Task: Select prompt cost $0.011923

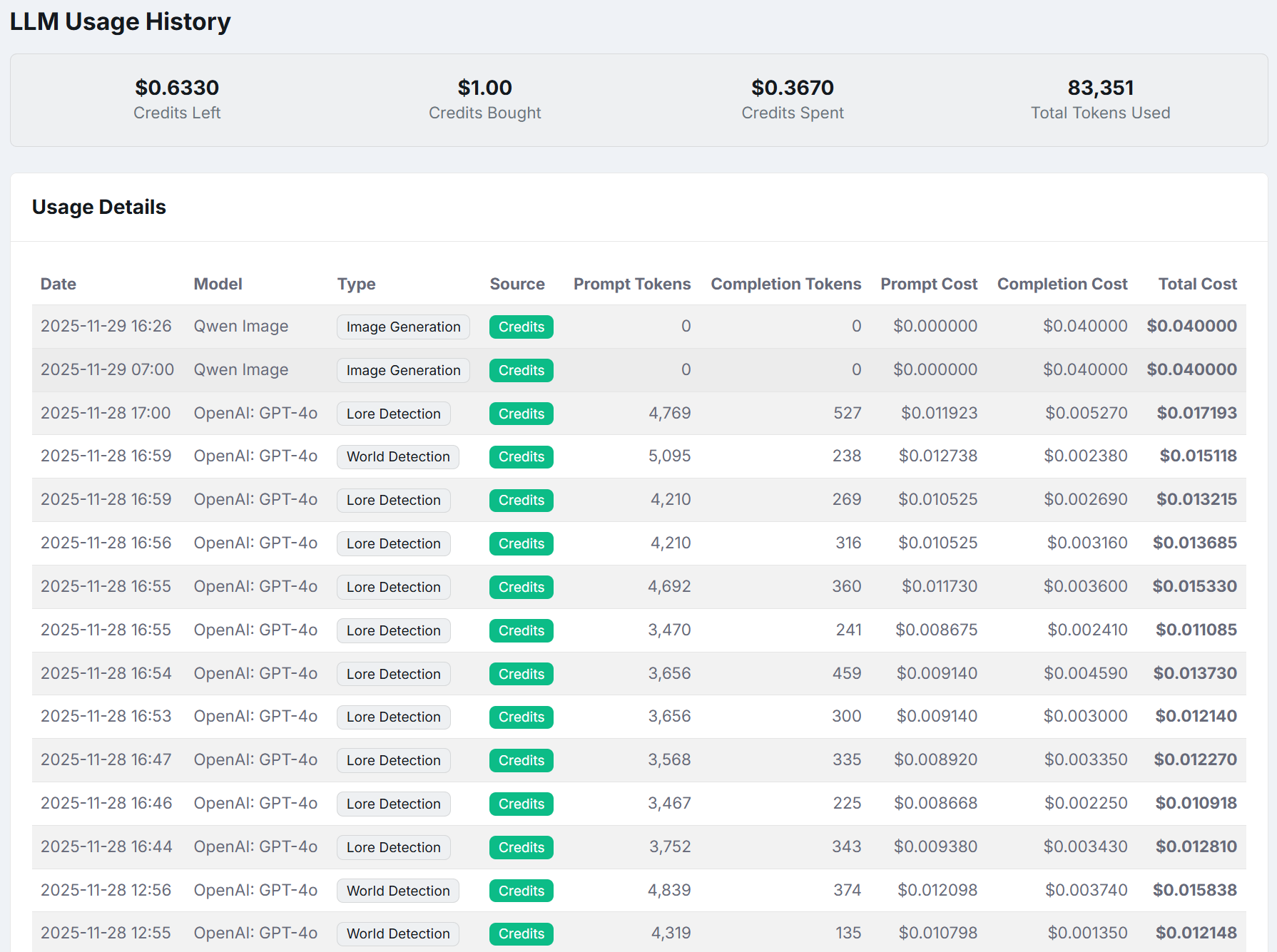Action: click(x=940, y=413)
